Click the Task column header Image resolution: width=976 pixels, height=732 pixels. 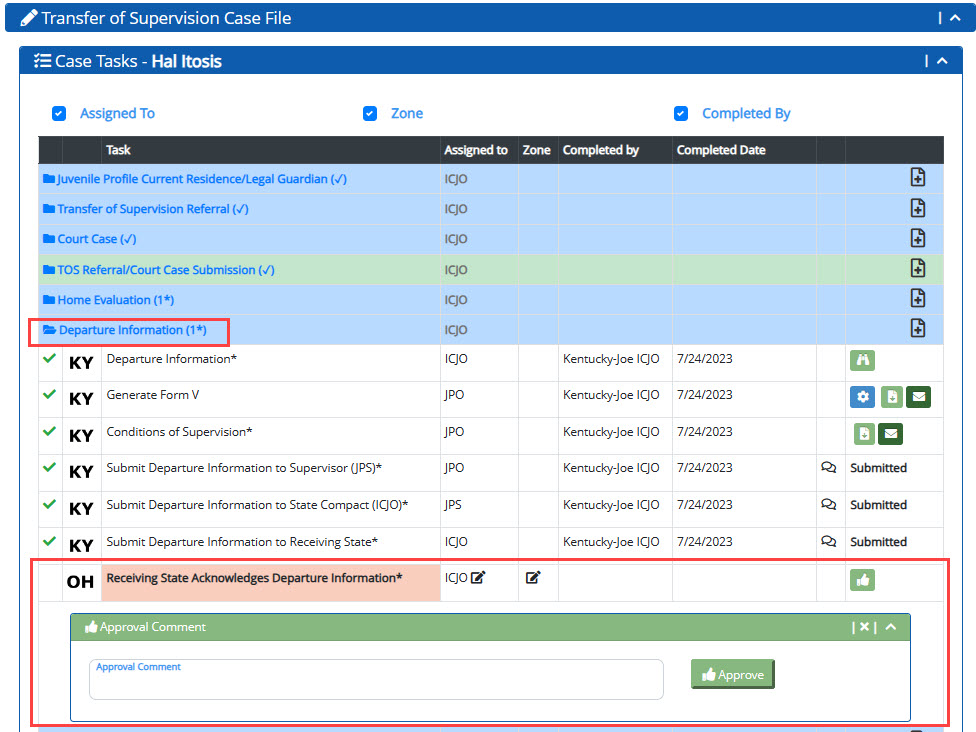pyautogui.click(x=118, y=150)
